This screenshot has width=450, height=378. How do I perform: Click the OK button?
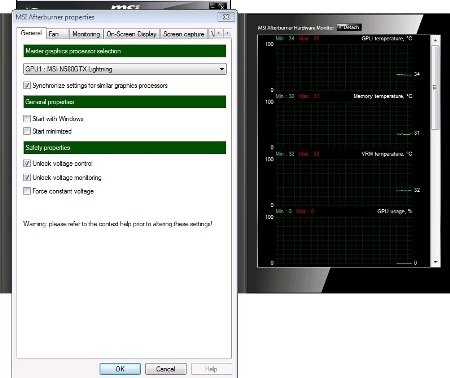pos(120,369)
